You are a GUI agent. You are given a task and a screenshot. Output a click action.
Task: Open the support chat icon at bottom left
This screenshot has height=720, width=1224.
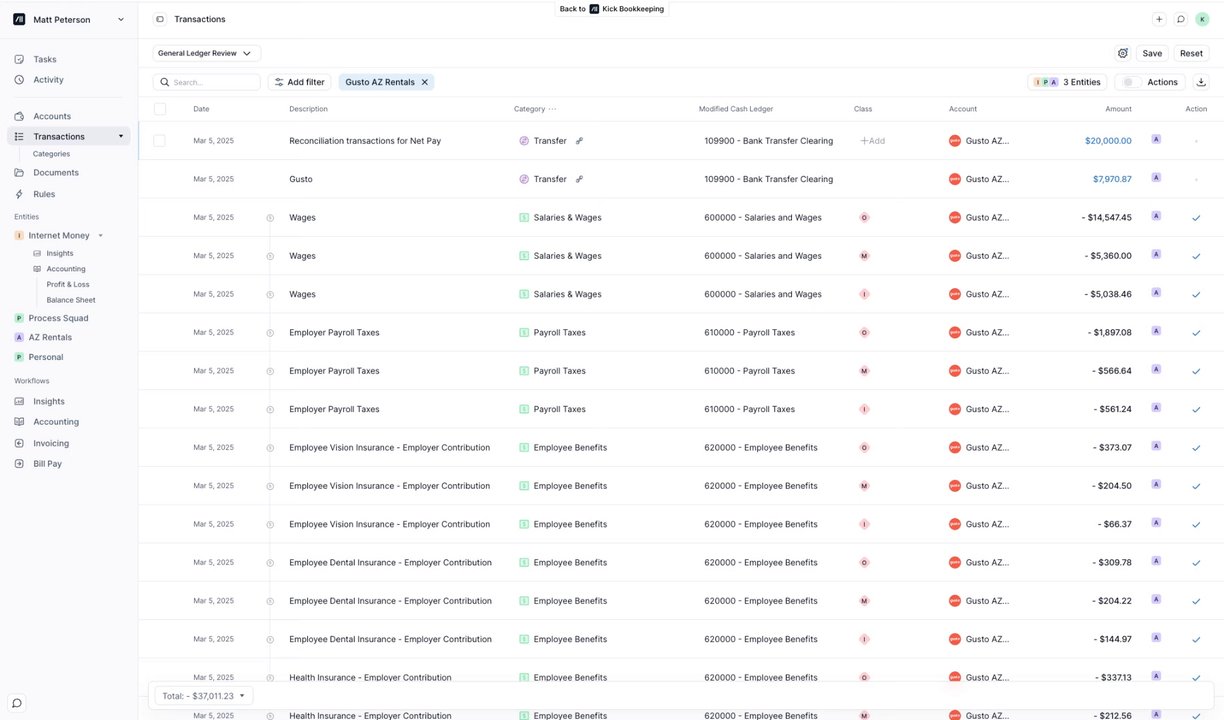pos(17,703)
